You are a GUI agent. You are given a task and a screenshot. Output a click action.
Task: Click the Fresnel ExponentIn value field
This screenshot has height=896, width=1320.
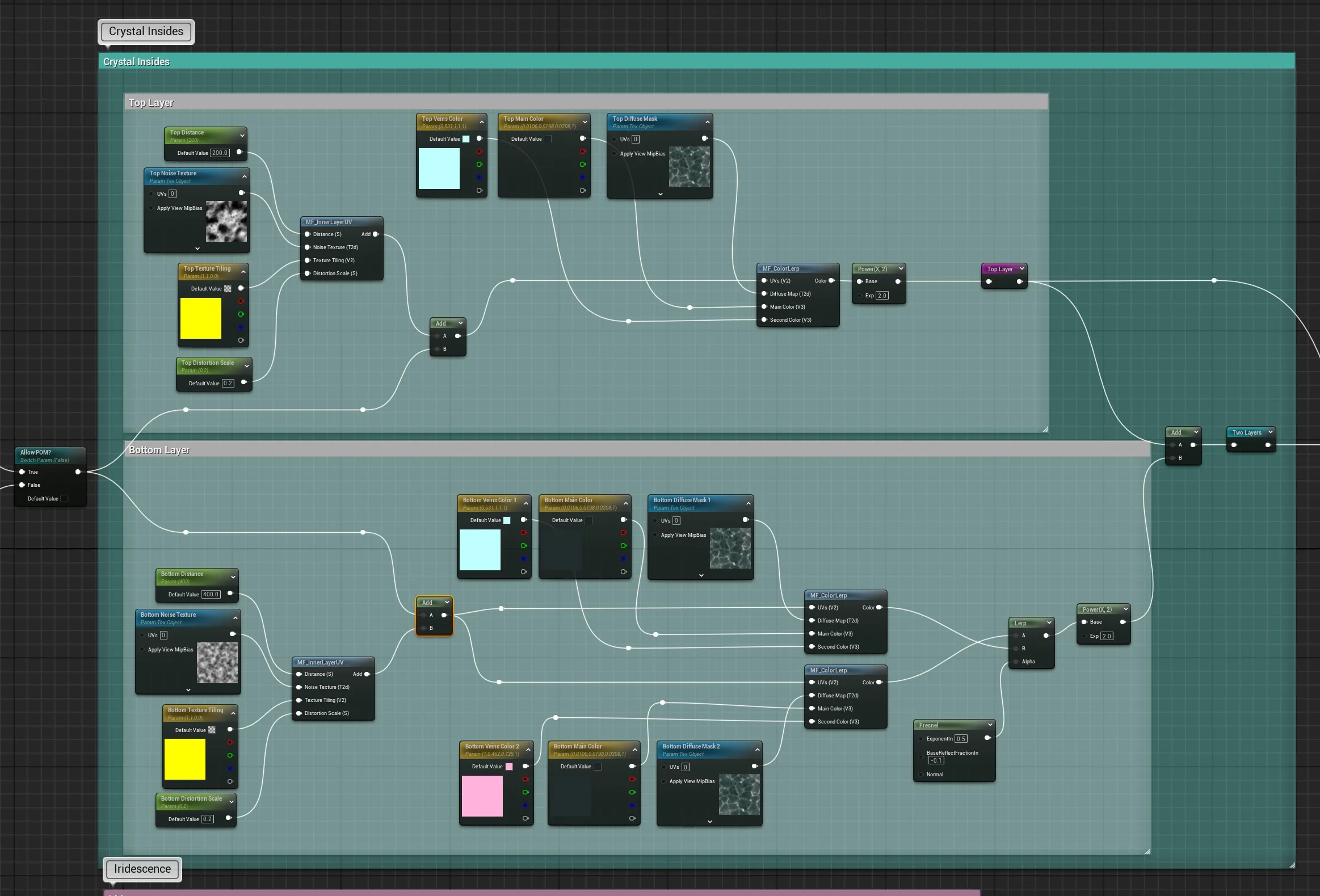pyautogui.click(x=960, y=739)
